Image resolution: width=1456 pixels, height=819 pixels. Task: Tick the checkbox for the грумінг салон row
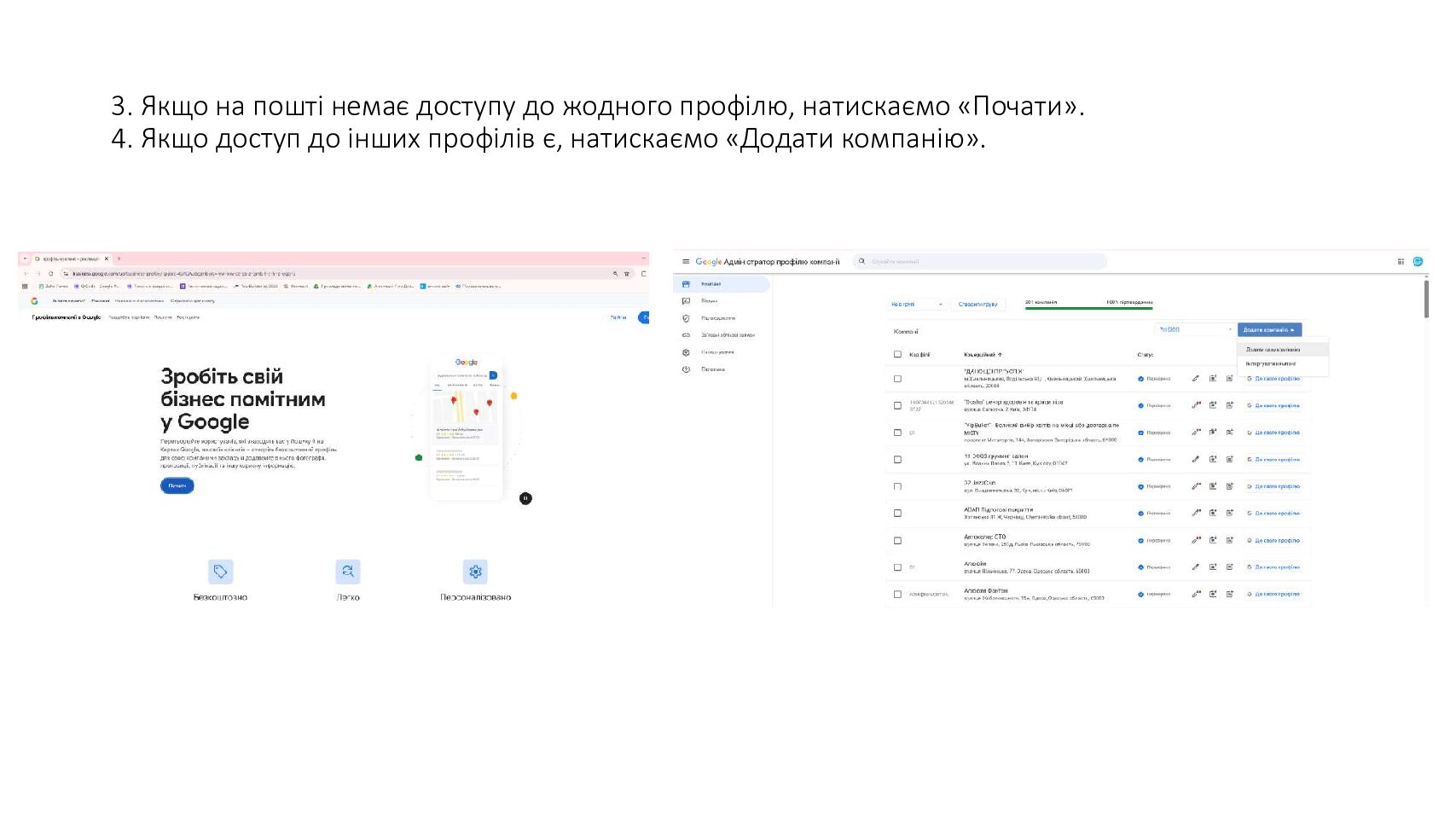pyautogui.click(x=897, y=459)
